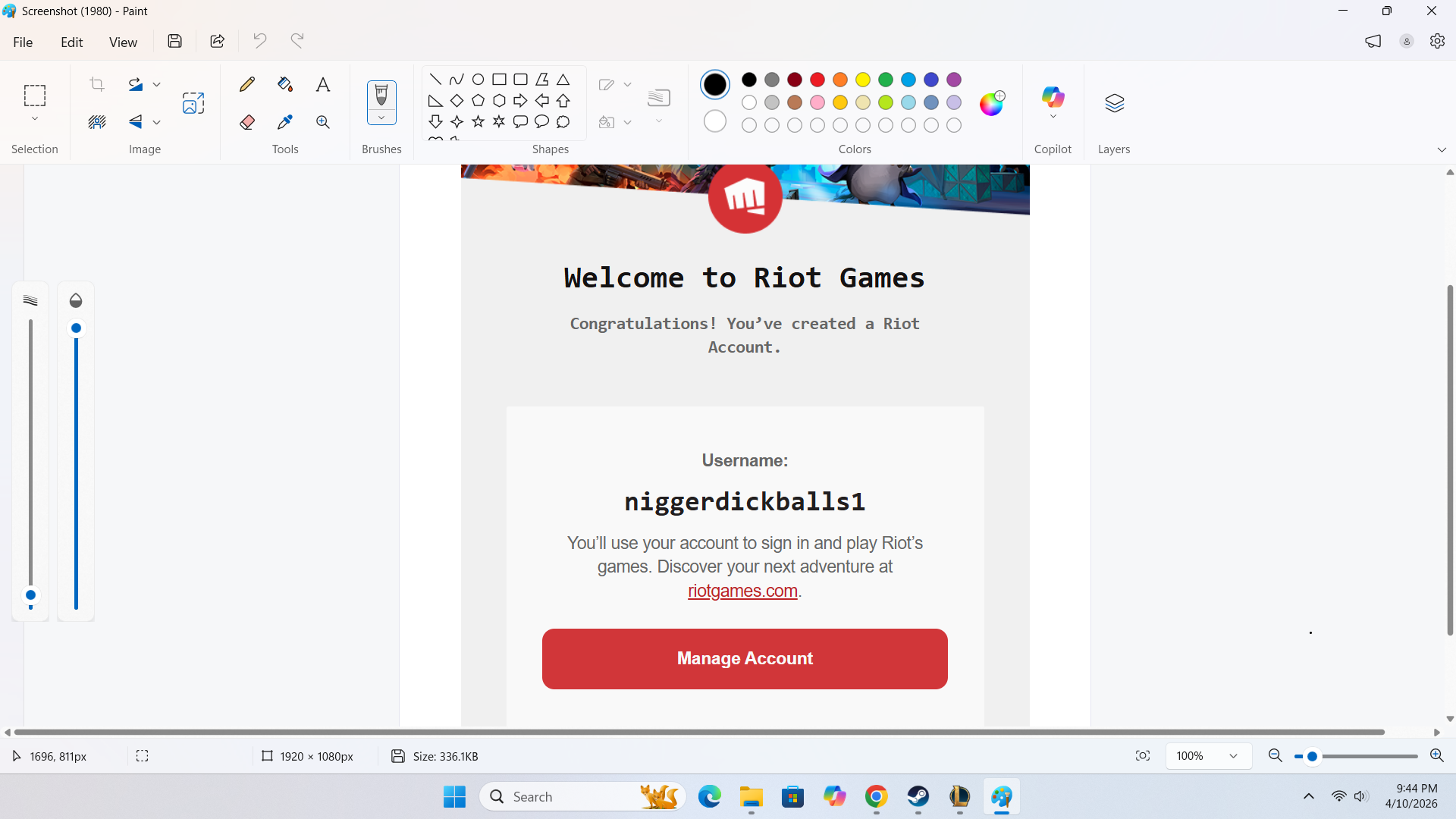Select the Magnifier tool
Image resolution: width=1456 pixels, height=819 pixels.
click(323, 122)
